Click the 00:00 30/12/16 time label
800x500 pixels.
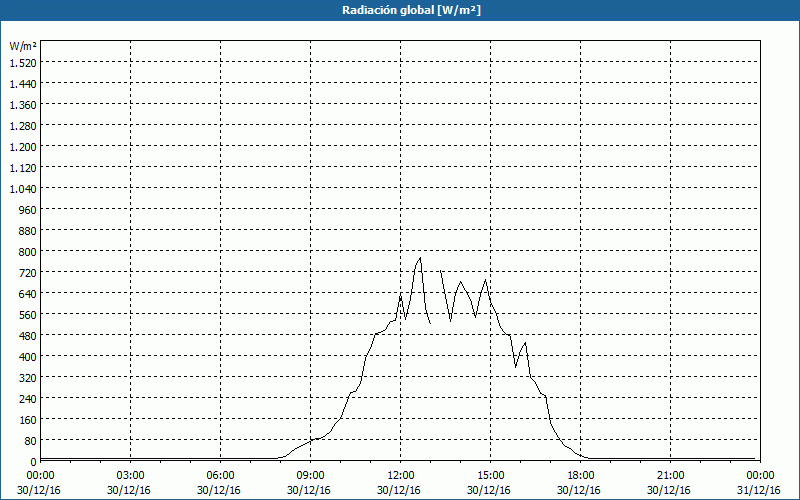pyautogui.click(x=39, y=483)
